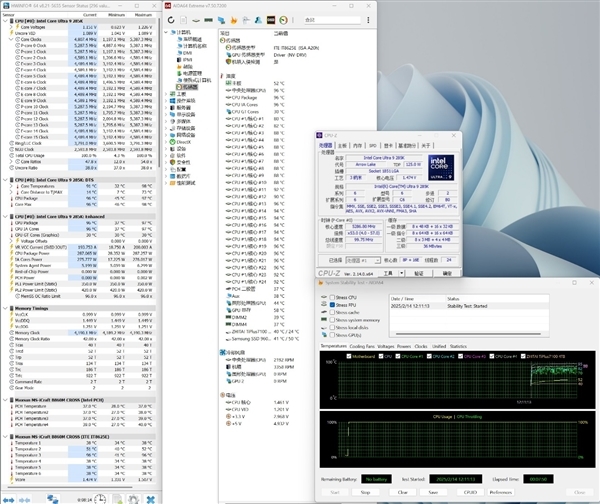Viewport: 600px width, 504px height.
Task: Click AIDA64 refresh toolbar icon
Action: click(x=171, y=20)
